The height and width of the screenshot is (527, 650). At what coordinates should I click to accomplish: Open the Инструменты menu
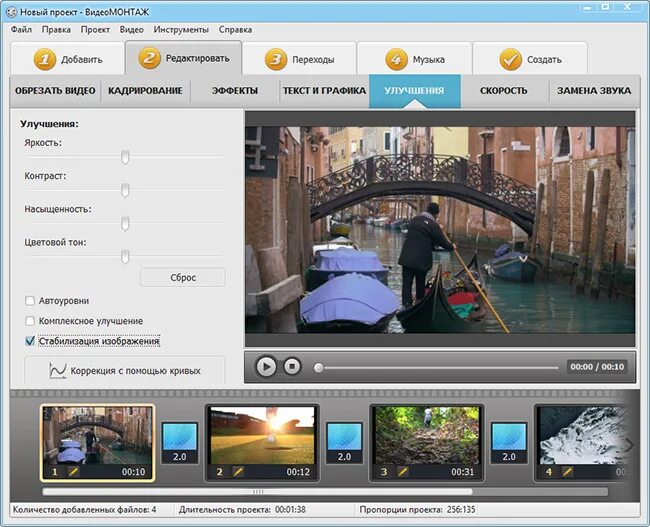(181, 30)
